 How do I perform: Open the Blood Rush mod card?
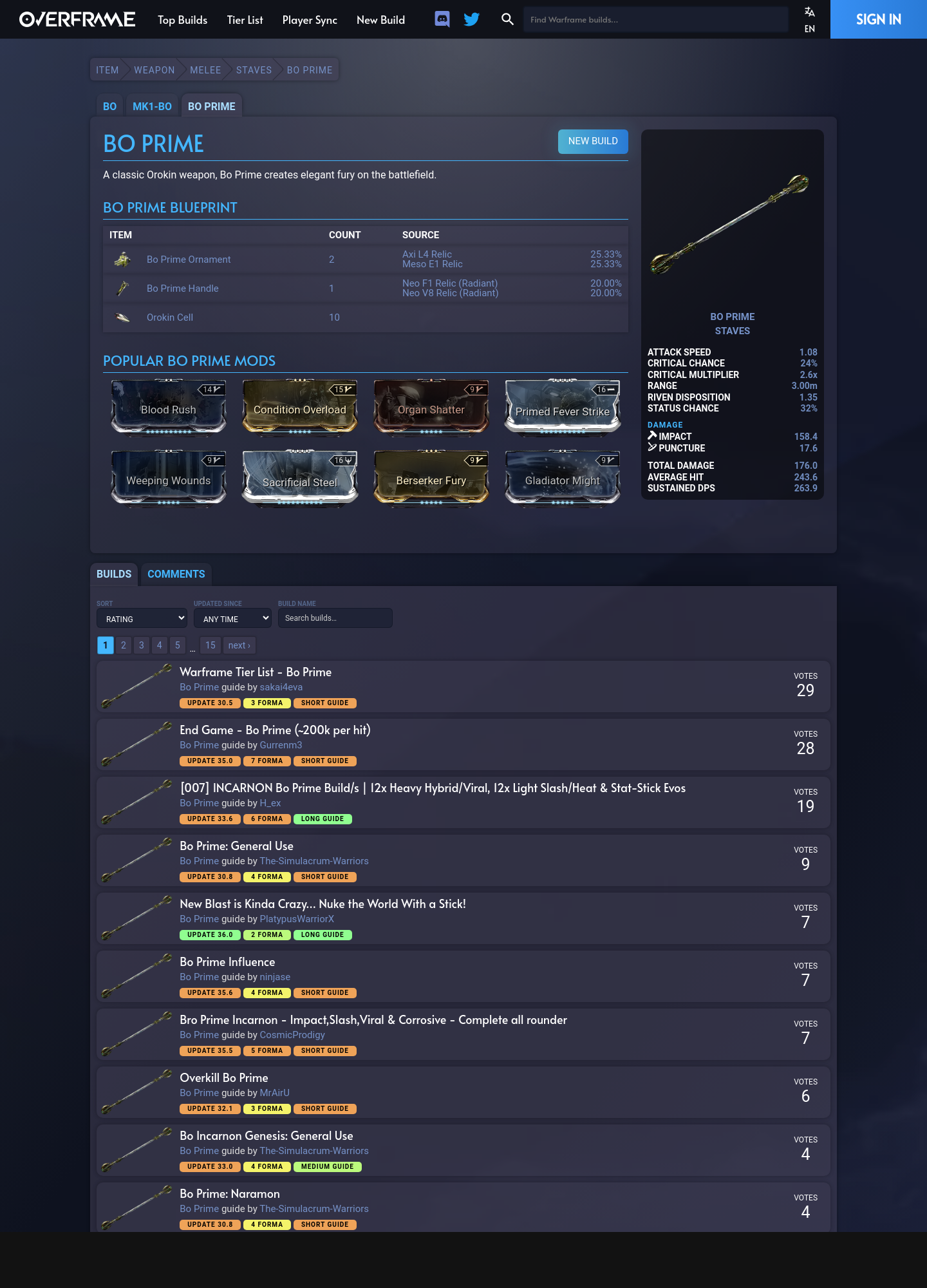tap(169, 408)
